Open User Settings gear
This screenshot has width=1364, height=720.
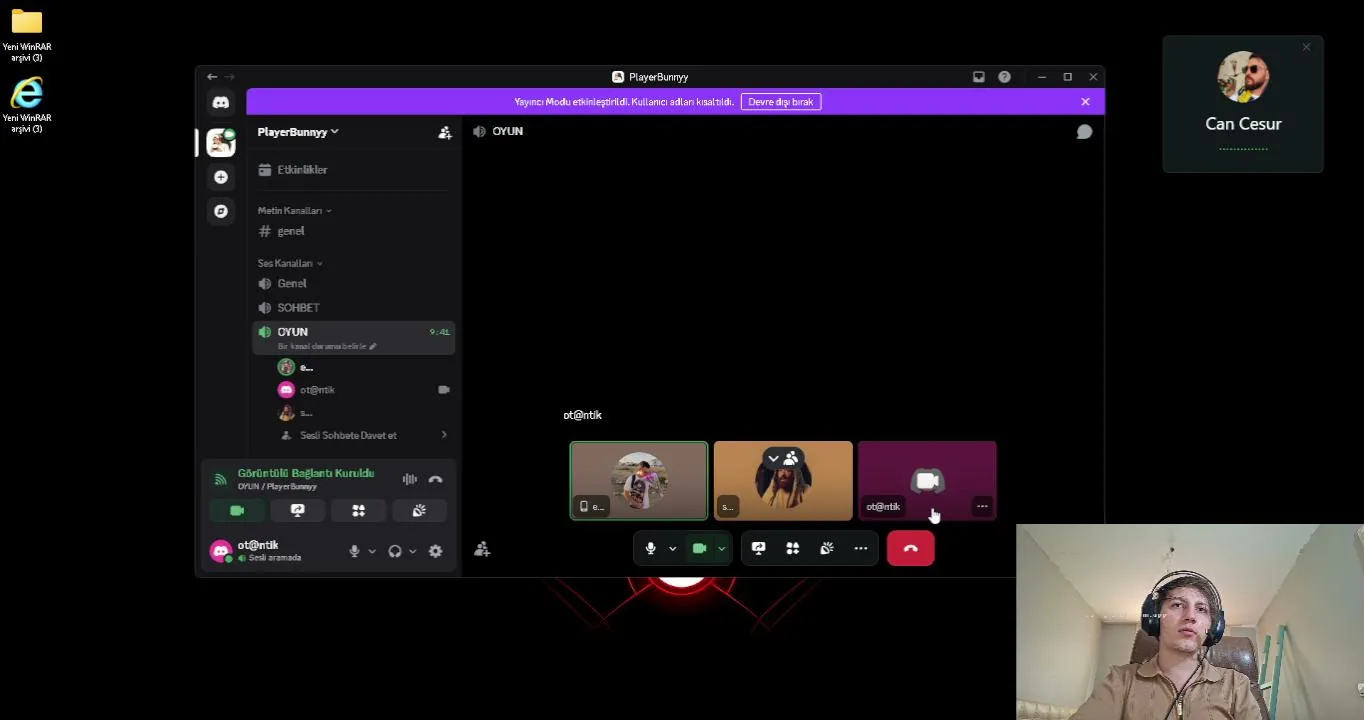click(436, 551)
